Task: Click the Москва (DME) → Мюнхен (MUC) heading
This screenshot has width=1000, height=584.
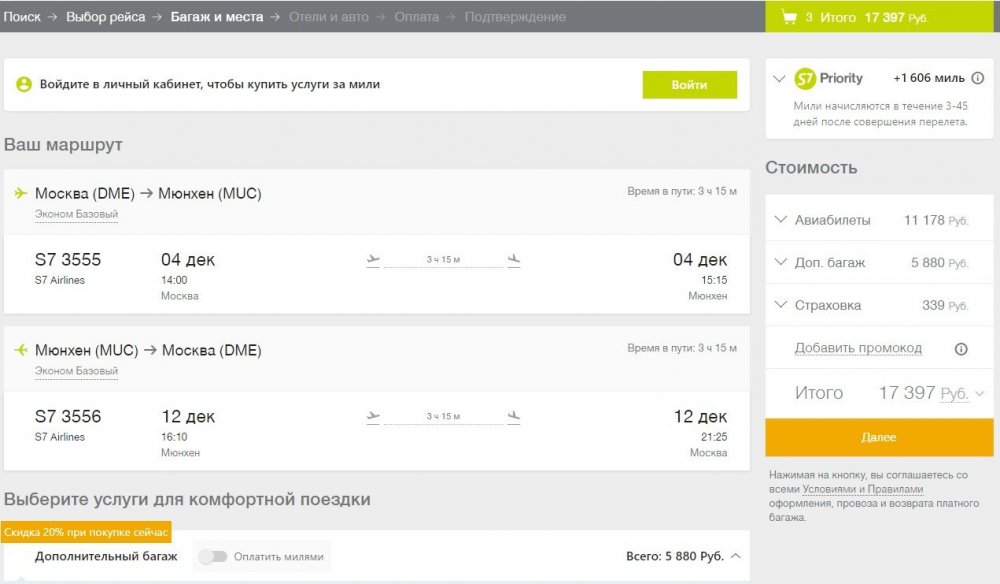Action: pos(148,193)
